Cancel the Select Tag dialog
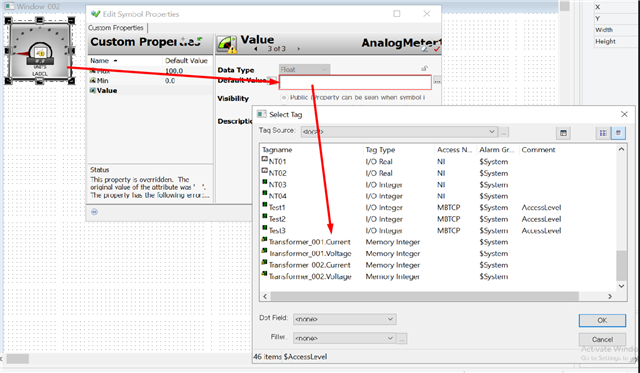Viewport: 640px width, 373px height. [x=602, y=340]
